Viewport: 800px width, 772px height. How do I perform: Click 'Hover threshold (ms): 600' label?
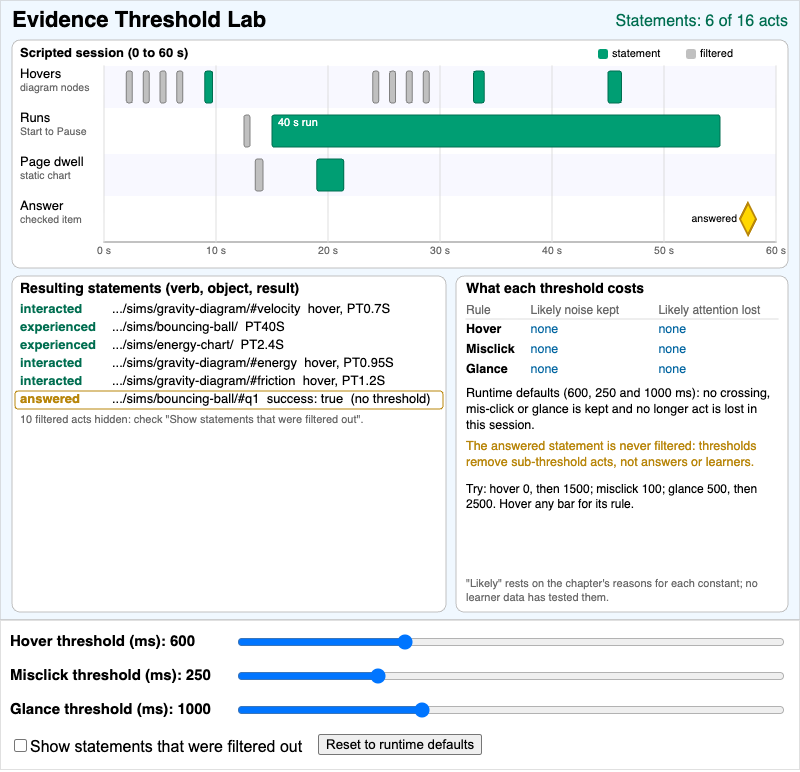(x=103, y=641)
